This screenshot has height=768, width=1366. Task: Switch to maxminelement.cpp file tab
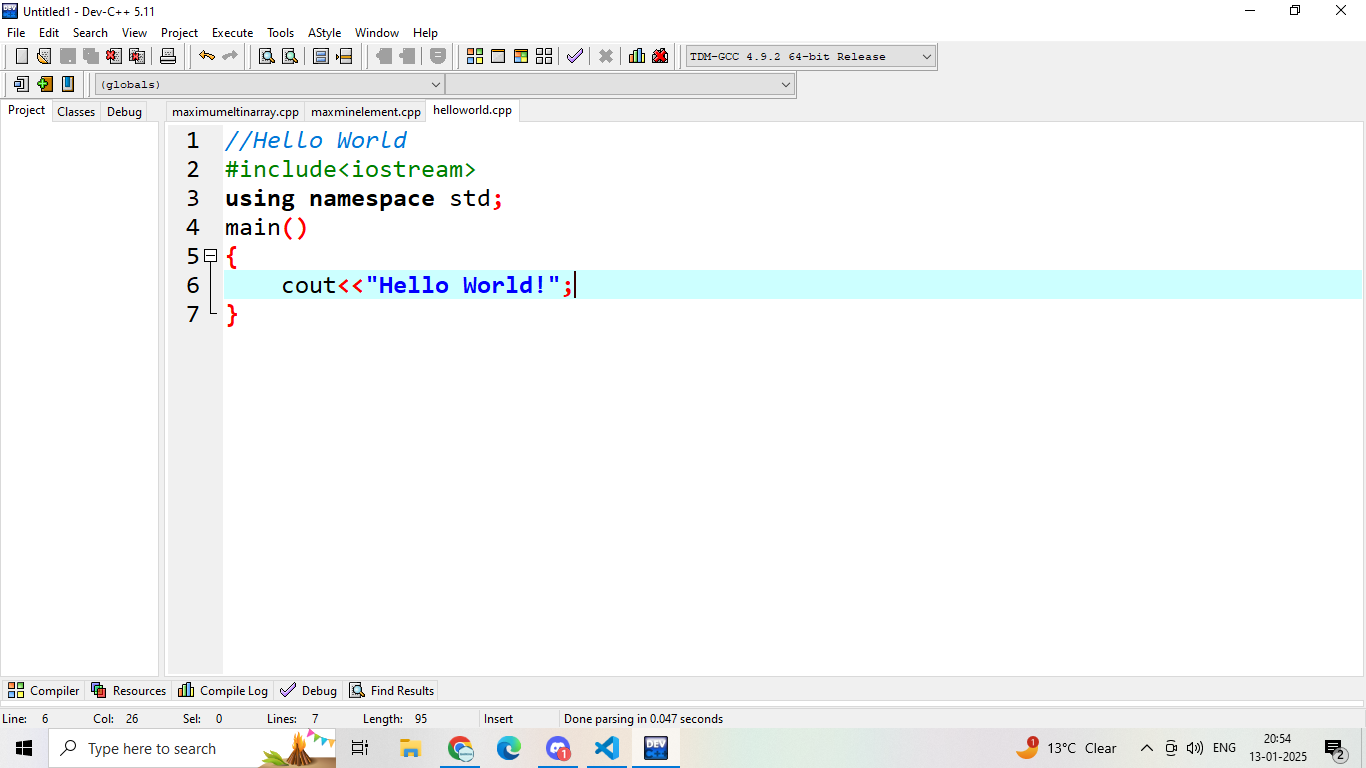366,112
